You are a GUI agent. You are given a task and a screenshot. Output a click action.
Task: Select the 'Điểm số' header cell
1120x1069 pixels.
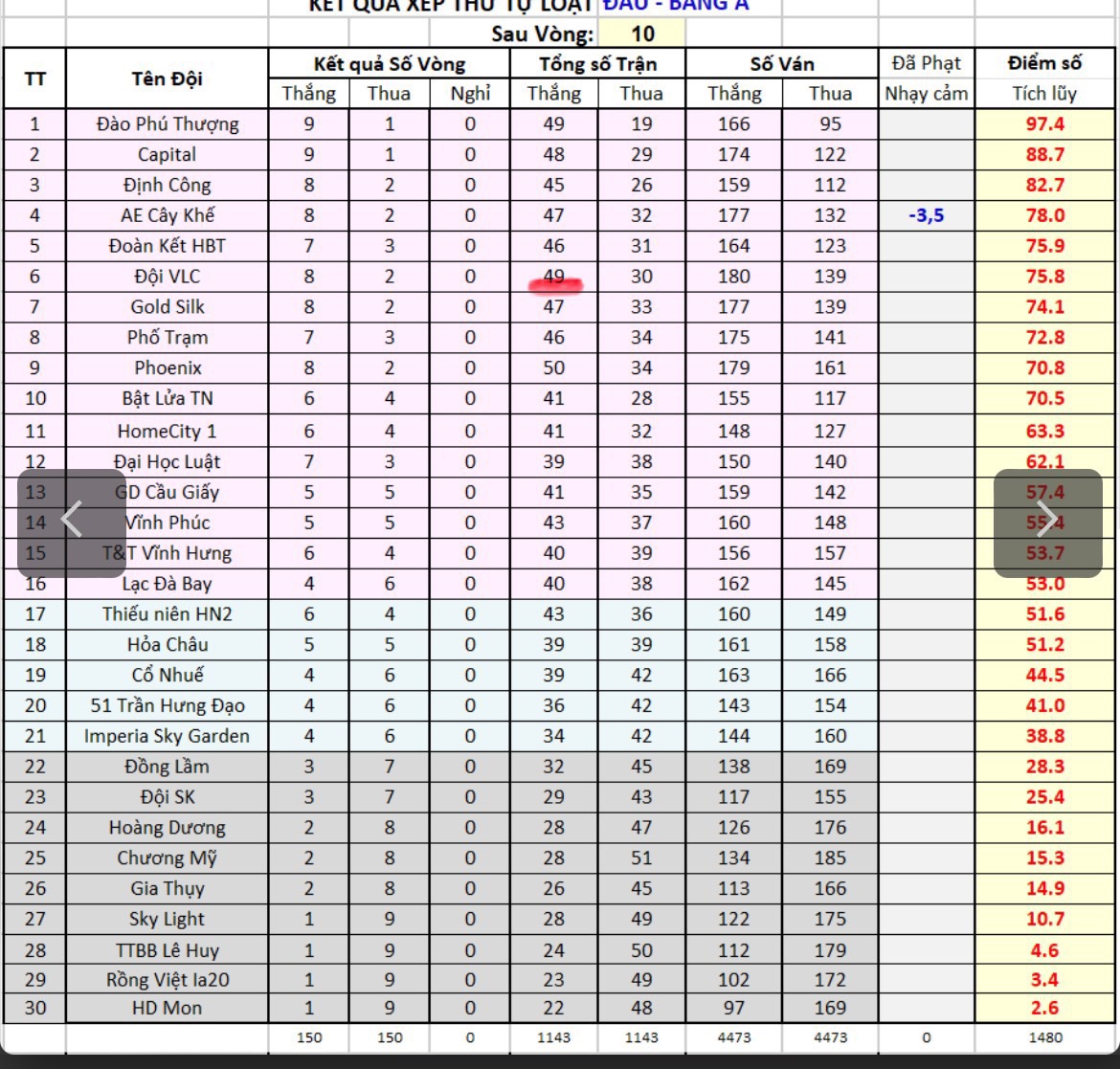point(1045,63)
